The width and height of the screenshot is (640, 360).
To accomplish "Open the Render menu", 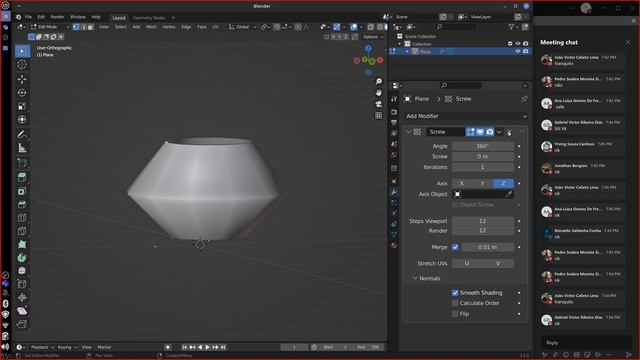I will [x=57, y=17].
